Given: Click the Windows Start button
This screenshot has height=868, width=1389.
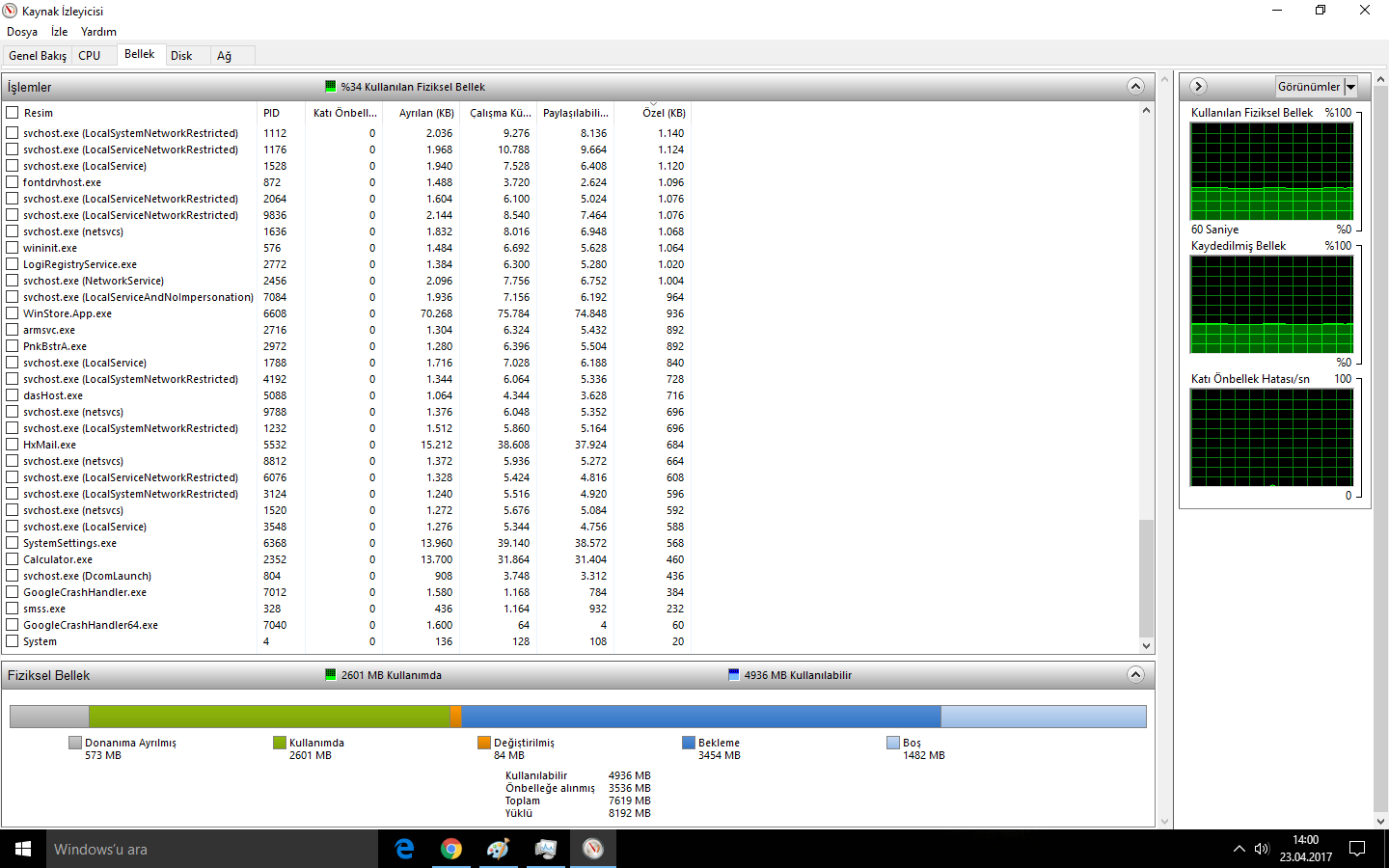Looking at the screenshot, I should pyautogui.click(x=23, y=849).
